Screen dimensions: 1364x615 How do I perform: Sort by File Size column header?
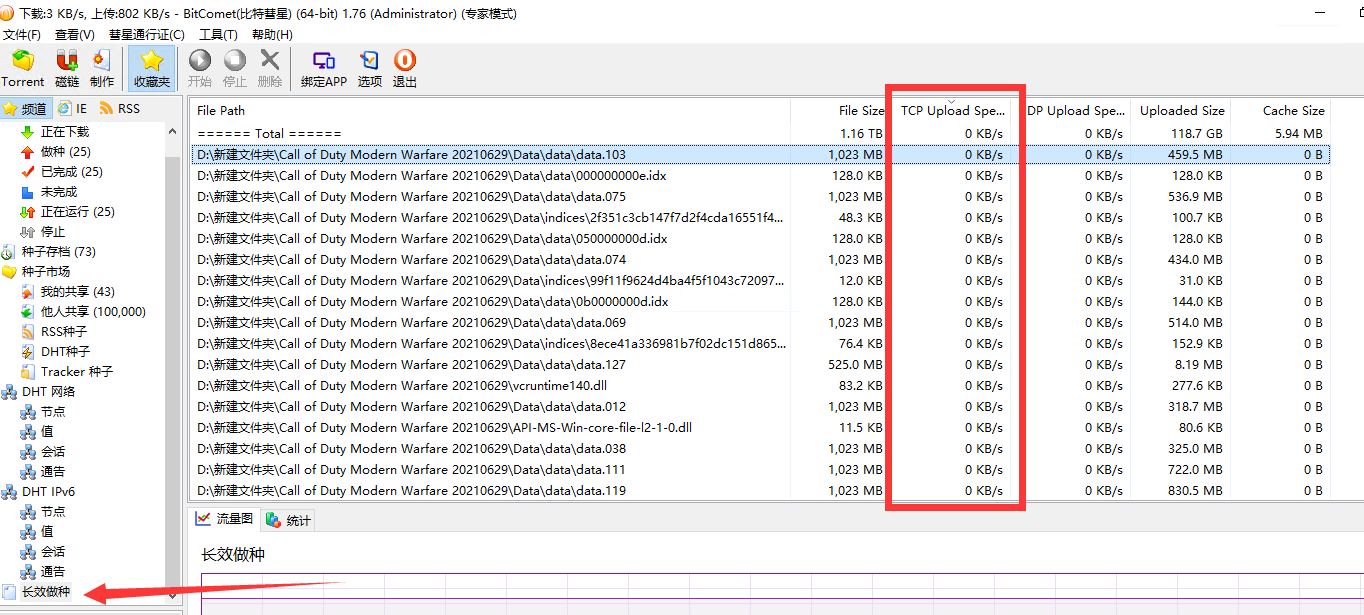point(840,111)
